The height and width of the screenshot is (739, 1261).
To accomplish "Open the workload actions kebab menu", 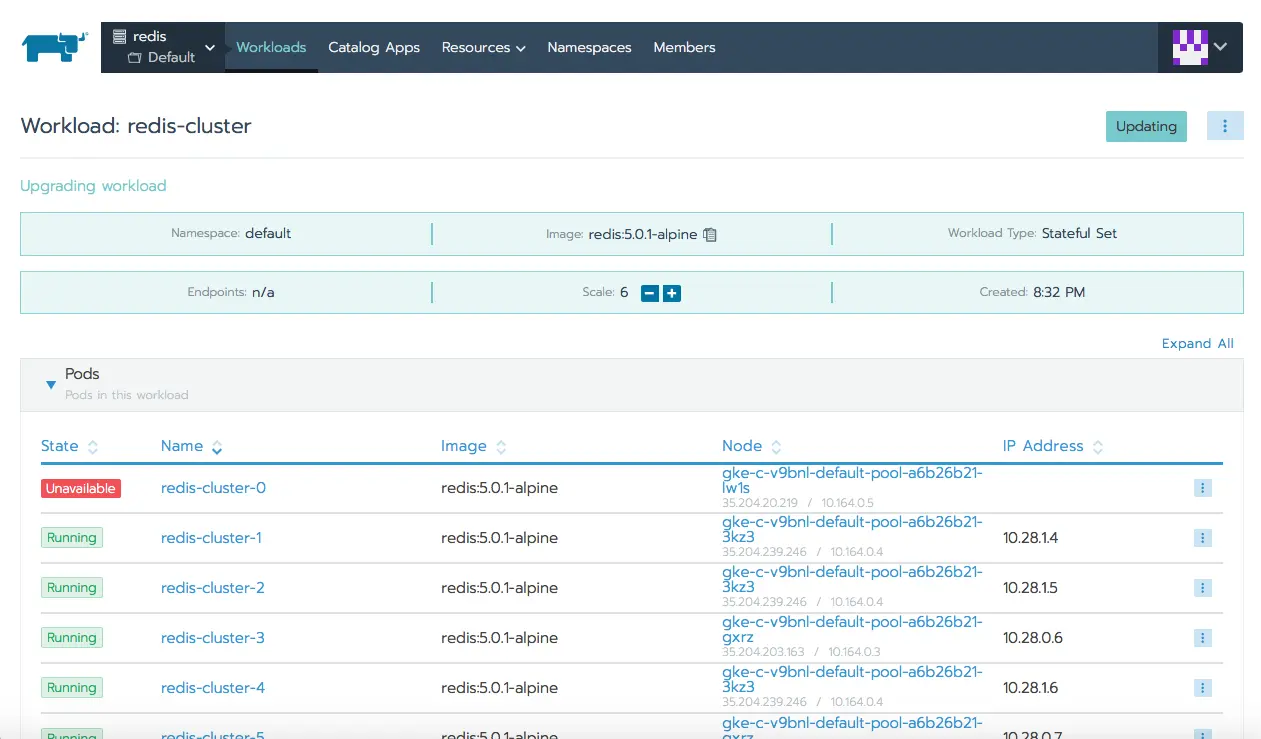I will pos(1225,126).
